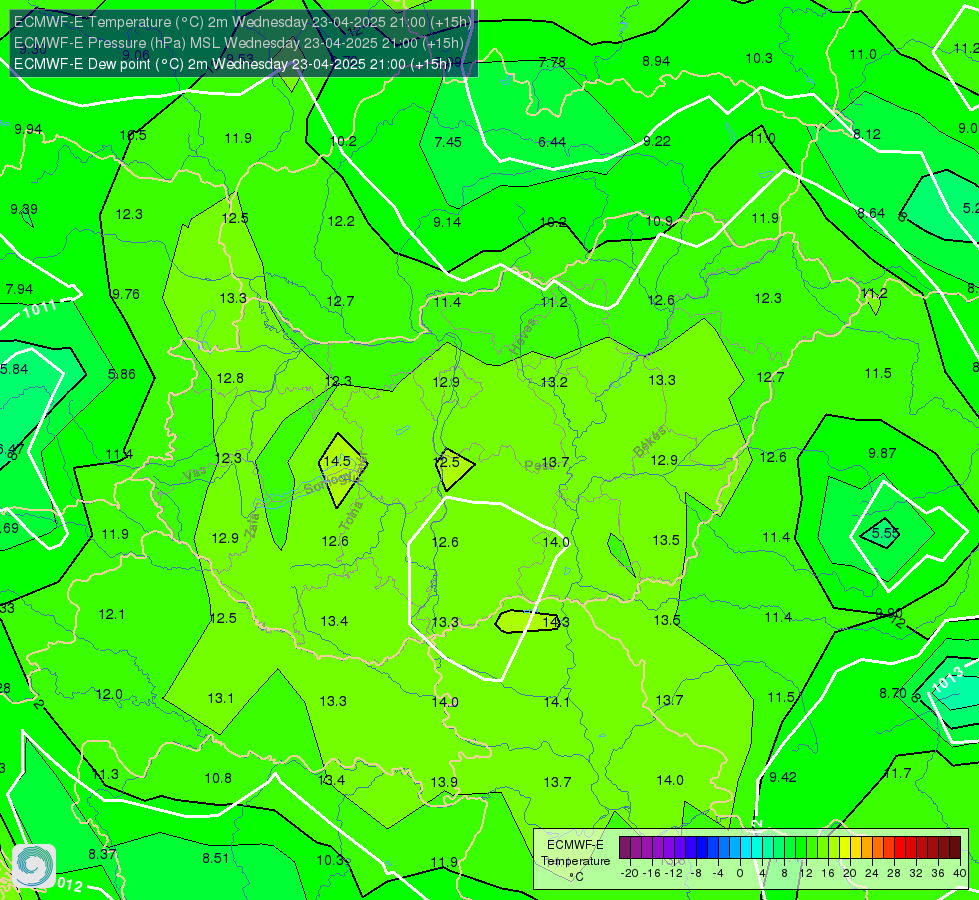979x900 pixels.
Task: Click the 6.44 temperature value
Action: [x=552, y=142]
